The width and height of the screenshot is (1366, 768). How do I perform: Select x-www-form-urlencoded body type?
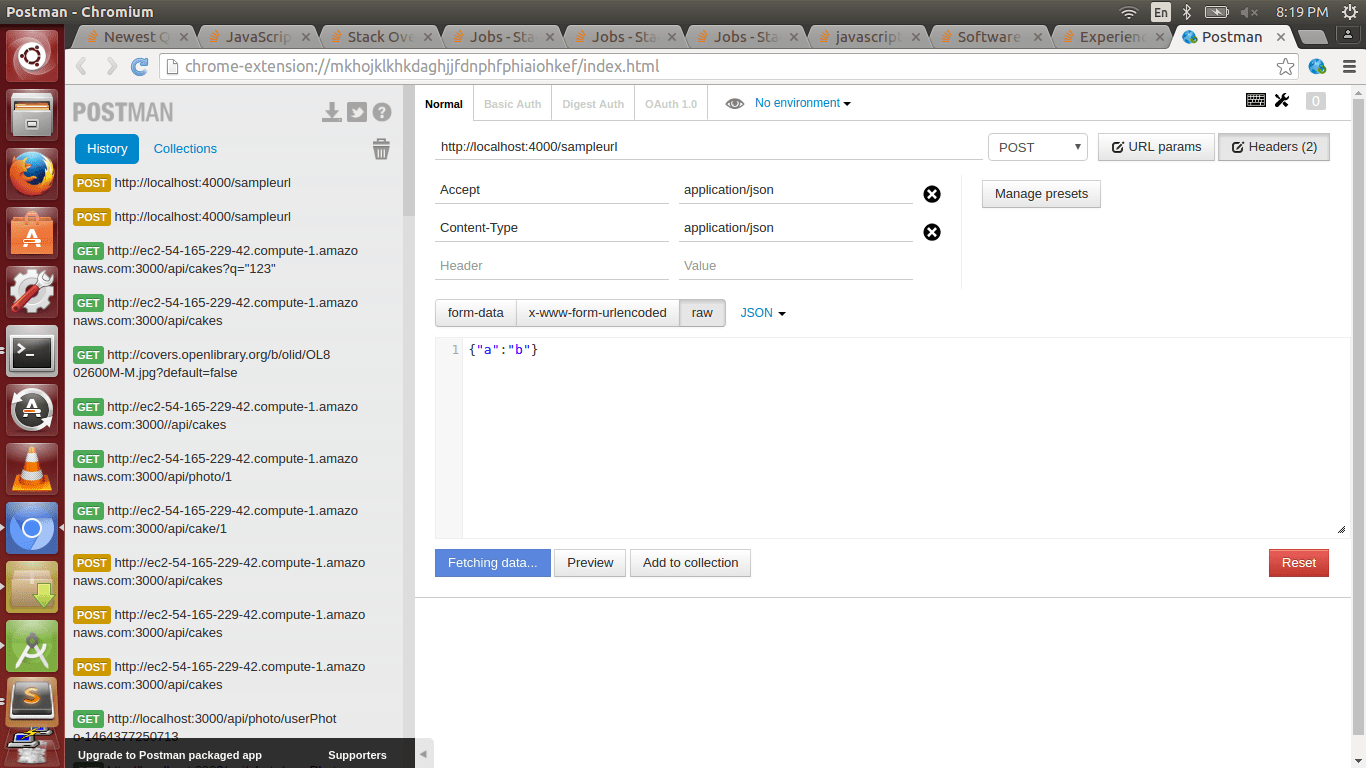pyautogui.click(x=597, y=313)
